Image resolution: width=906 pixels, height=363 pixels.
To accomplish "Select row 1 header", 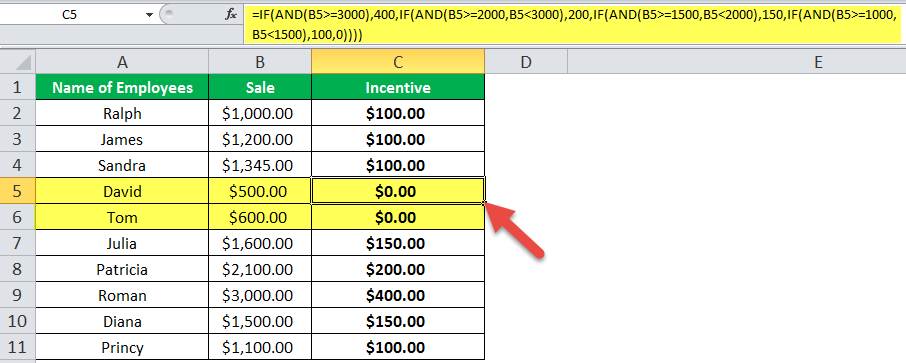I will click(18, 87).
